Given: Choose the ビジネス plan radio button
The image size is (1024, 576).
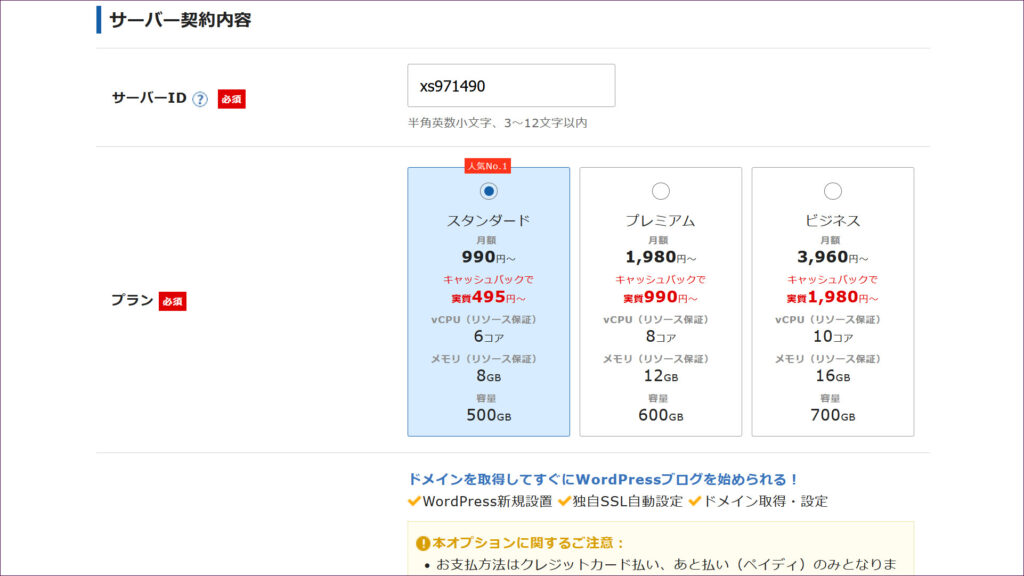Looking at the screenshot, I should click(x=833, y=191).
